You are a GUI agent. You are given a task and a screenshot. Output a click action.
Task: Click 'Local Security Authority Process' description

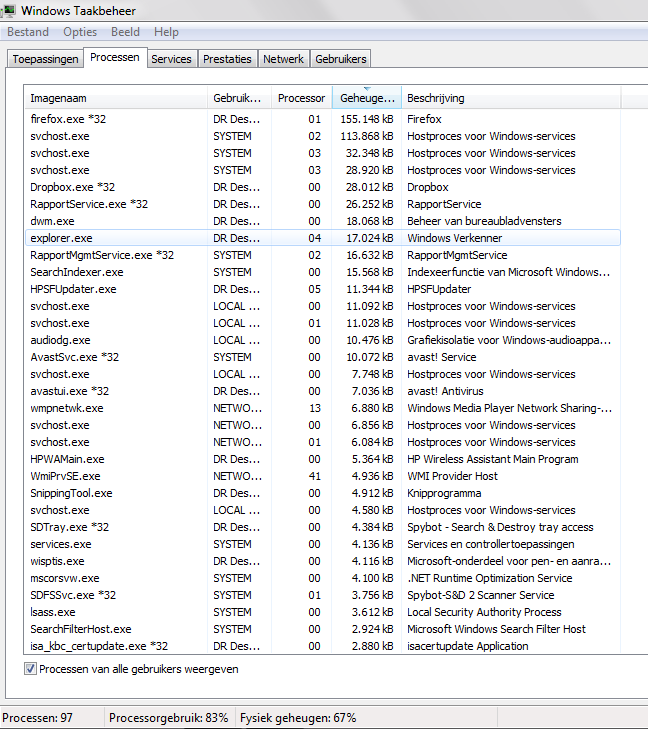click(484, 612)
